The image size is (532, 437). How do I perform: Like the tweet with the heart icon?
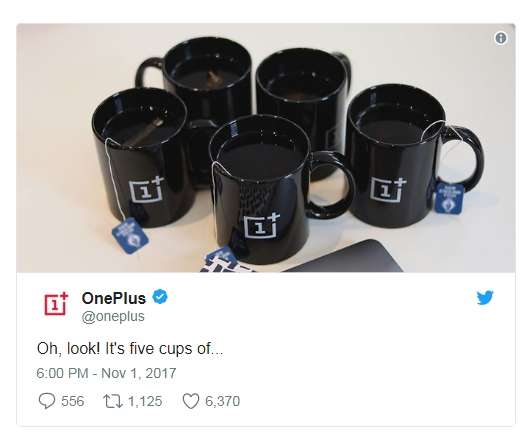(191, 401)
